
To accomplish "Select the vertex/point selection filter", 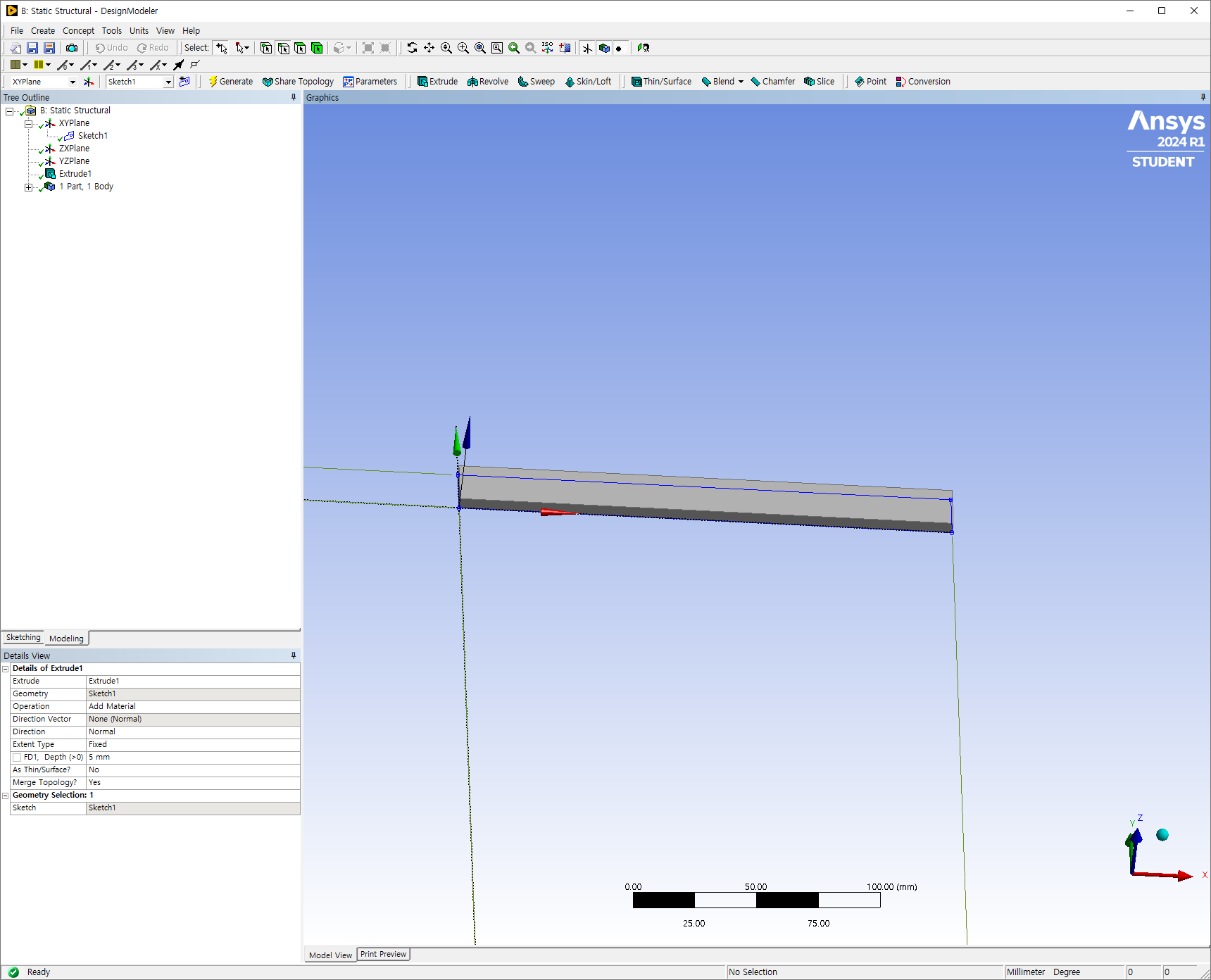I will tap(266, 48).
